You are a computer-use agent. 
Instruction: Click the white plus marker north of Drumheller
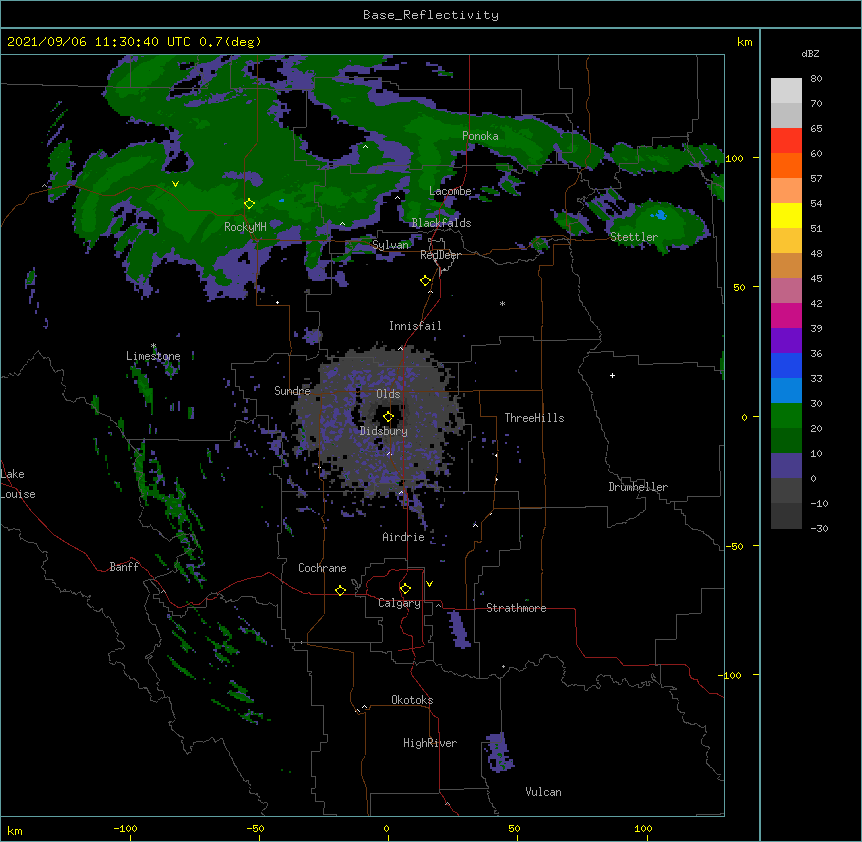[x=612, y=375]
